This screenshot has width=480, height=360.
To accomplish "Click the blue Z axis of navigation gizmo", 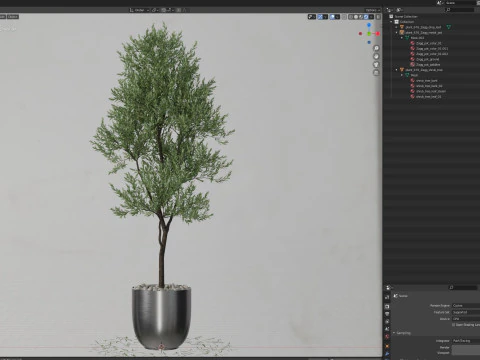I will pos(369,25).
